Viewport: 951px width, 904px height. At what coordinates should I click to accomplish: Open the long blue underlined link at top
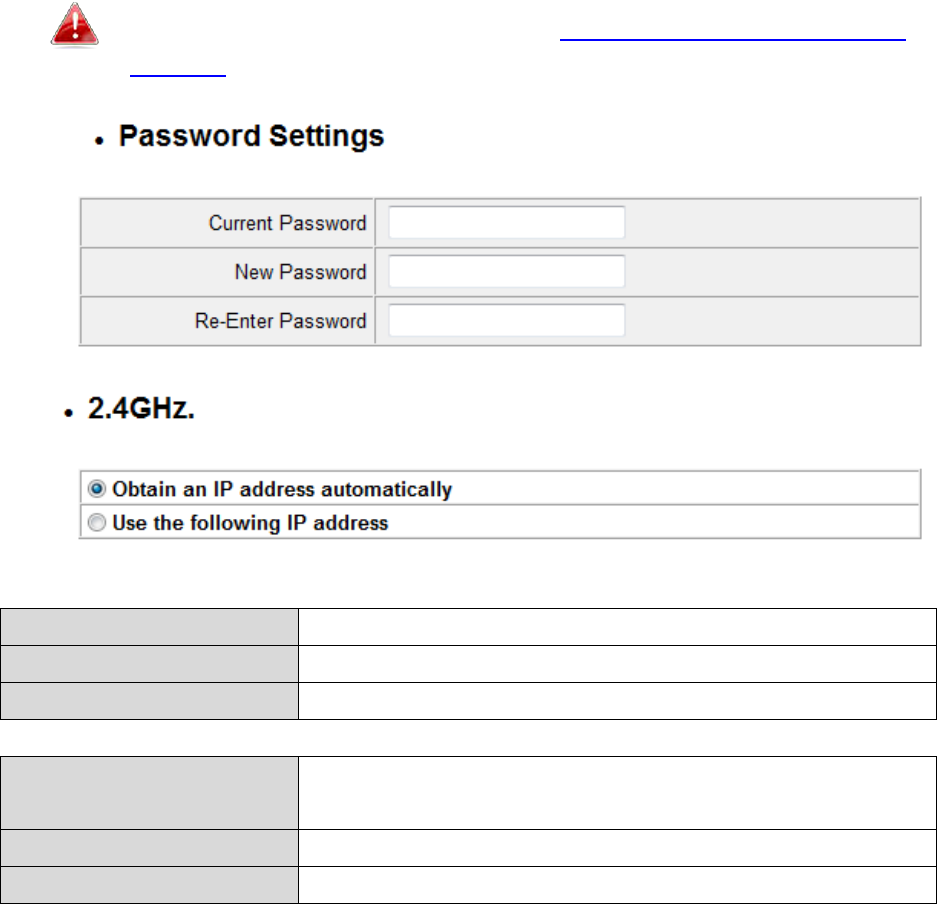[x=732, y=35]
